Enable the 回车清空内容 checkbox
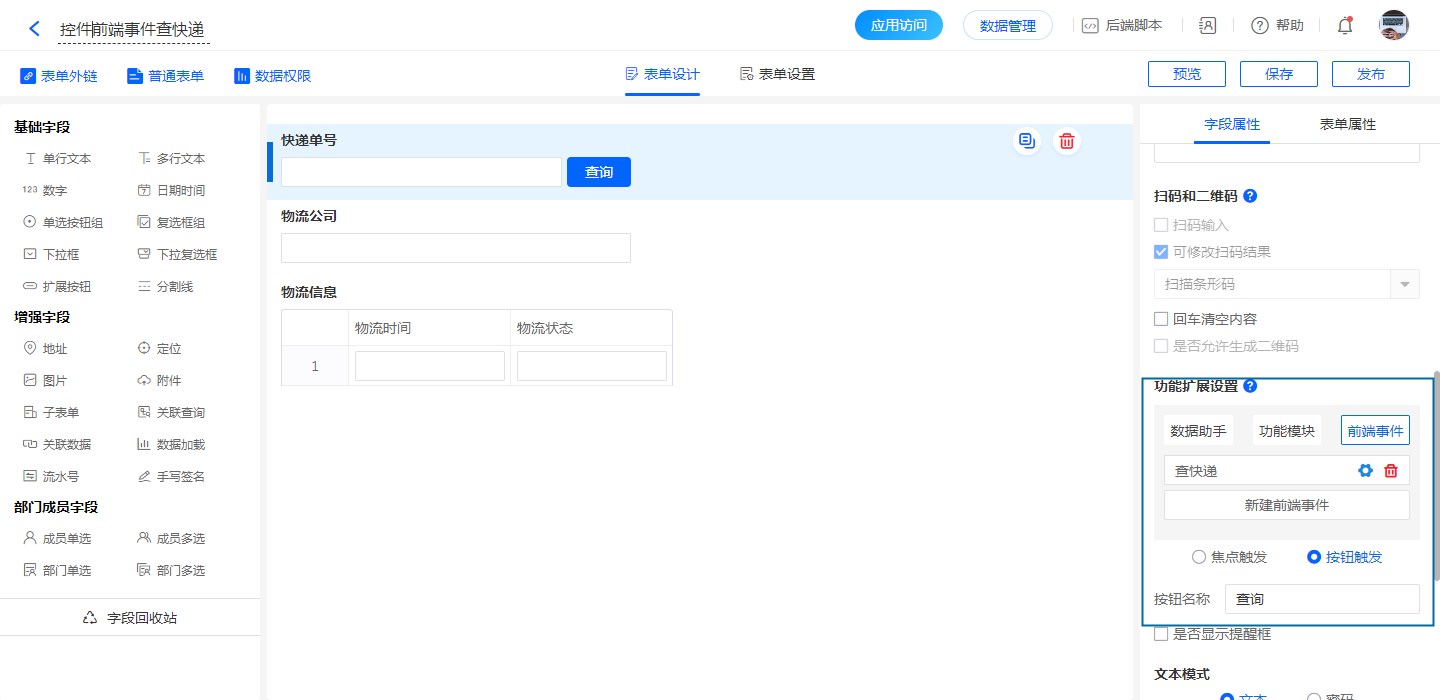 [1161, 319]
